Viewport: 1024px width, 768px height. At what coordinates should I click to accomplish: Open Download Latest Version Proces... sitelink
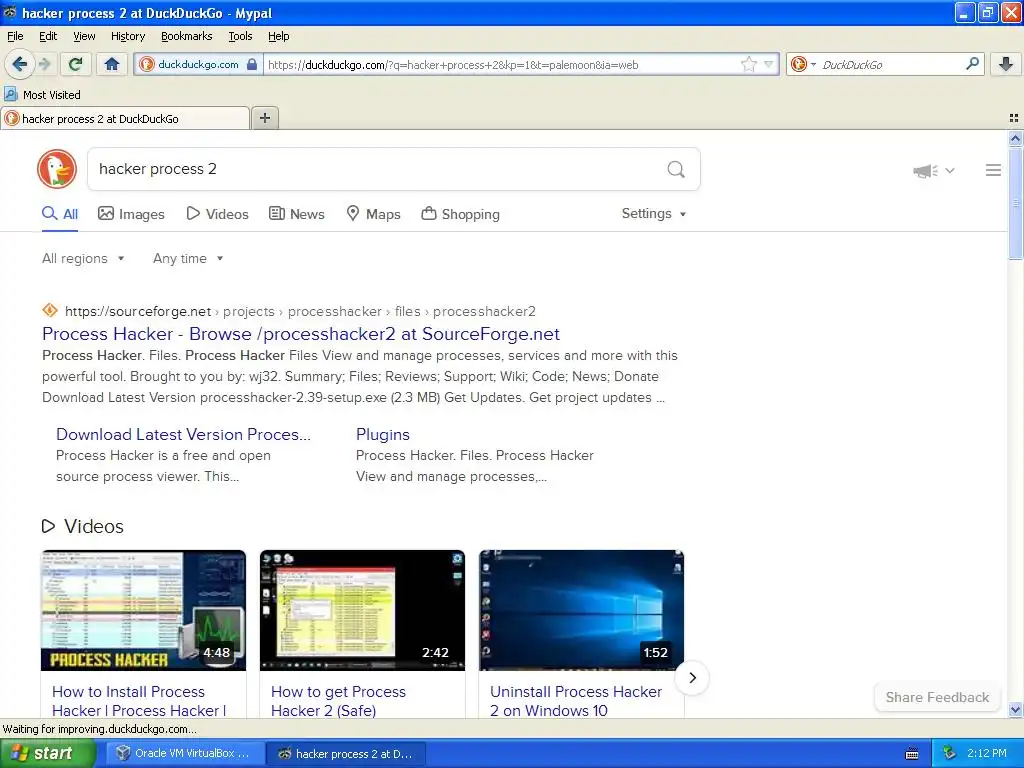[x=183, y=434]
